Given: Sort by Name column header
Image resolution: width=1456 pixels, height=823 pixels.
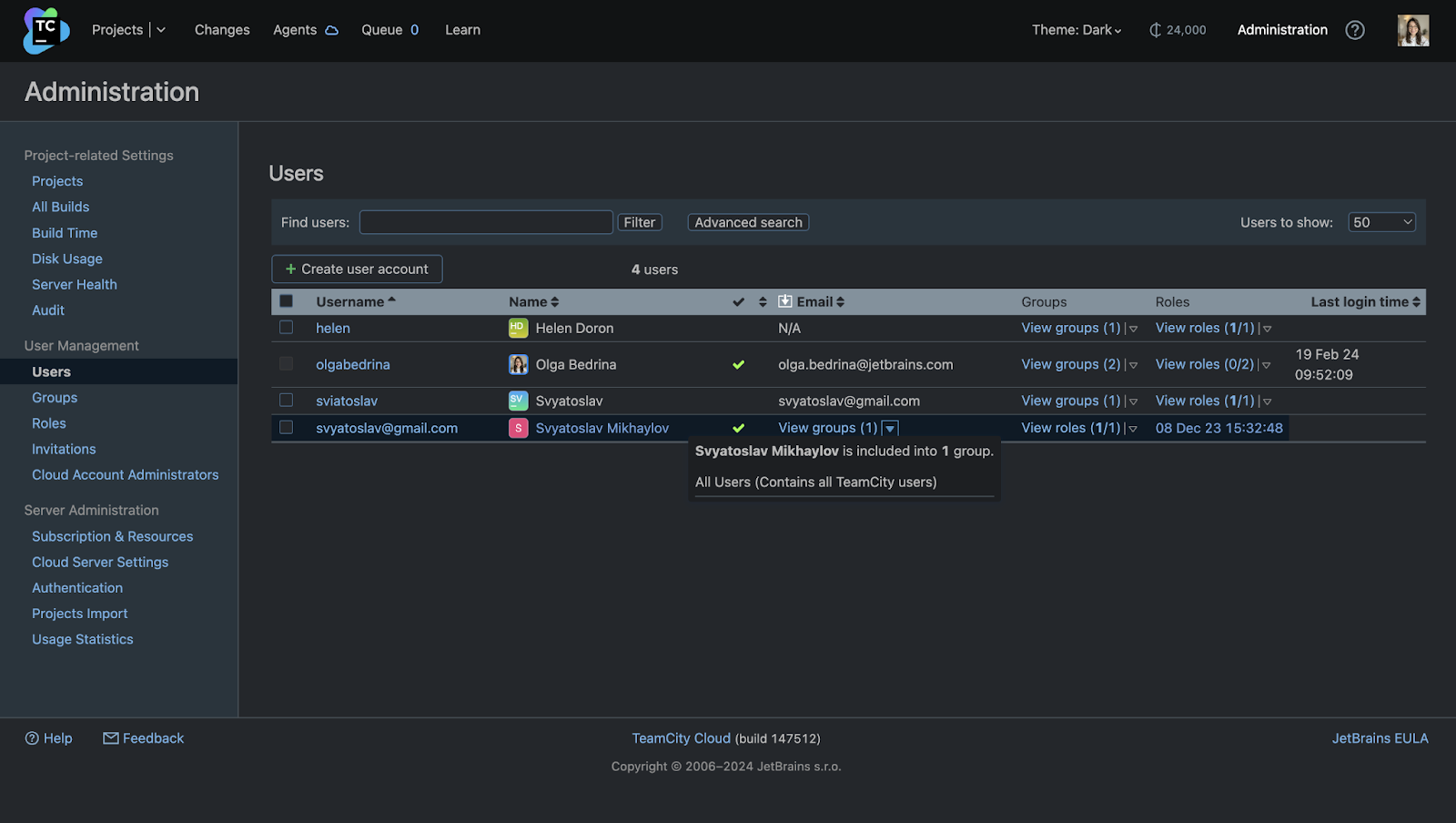Looking at the screenshot, I should coord(534,301).
